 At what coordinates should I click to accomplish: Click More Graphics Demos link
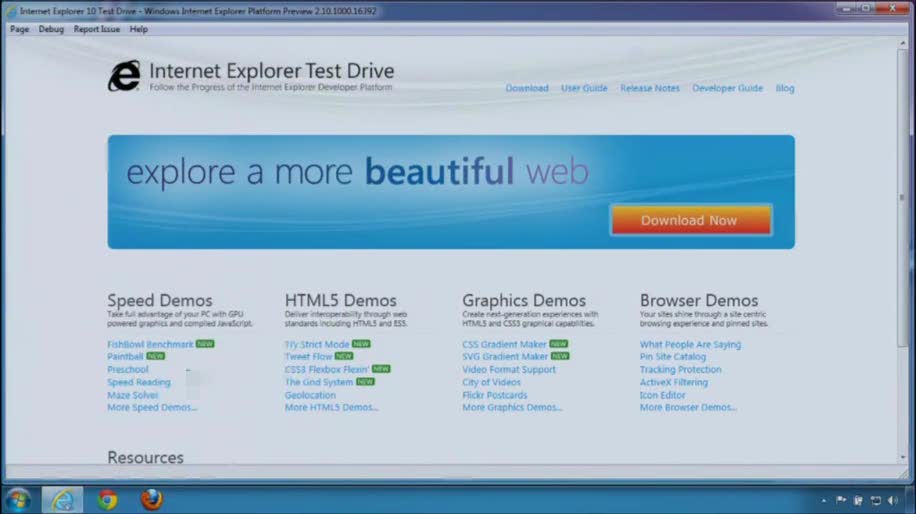click(512, 408)
